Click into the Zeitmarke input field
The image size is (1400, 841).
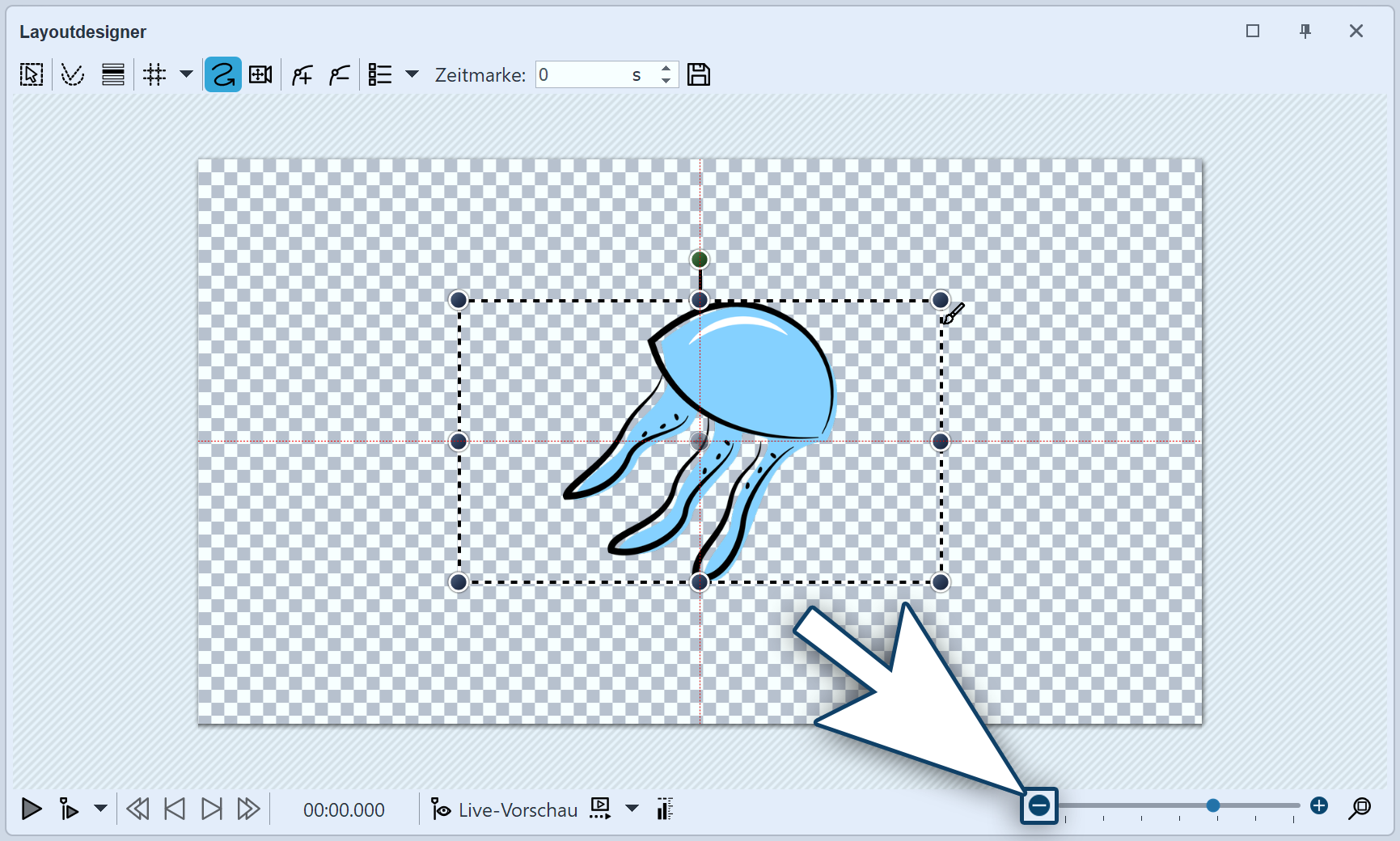(582, 75)
